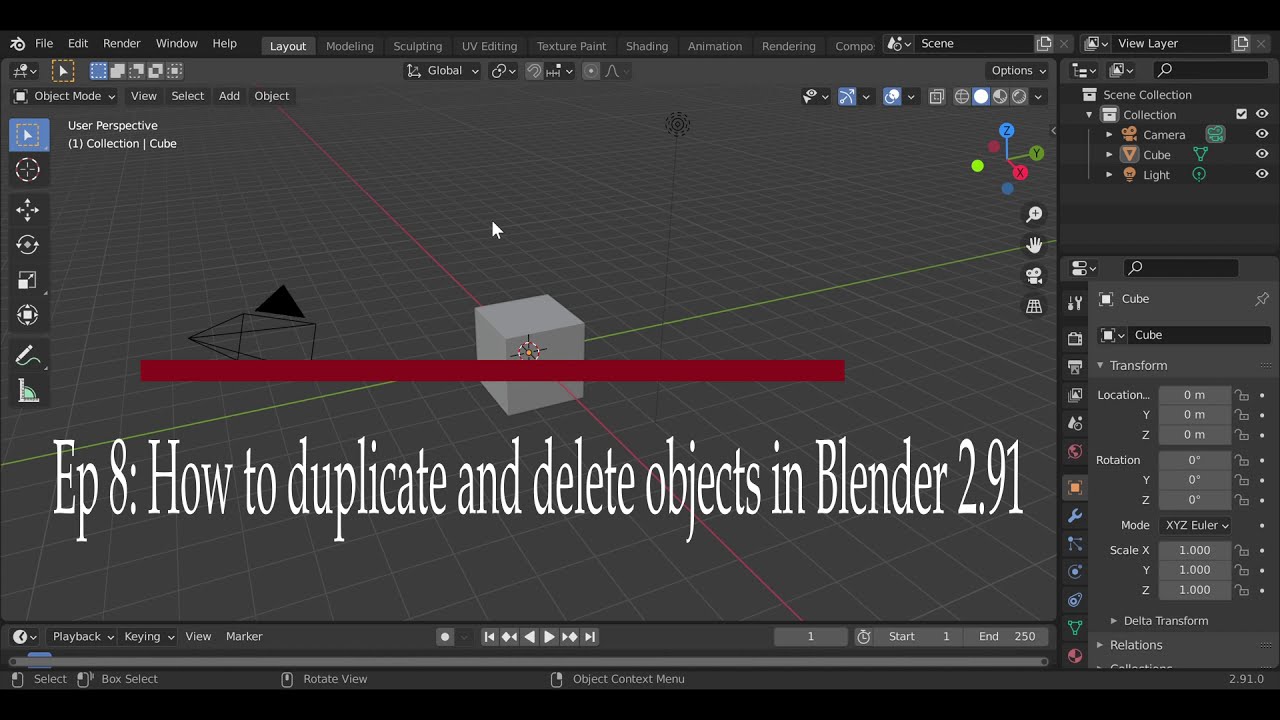
Task: Jump to the end frame button
Action: (x=590, y=636)
